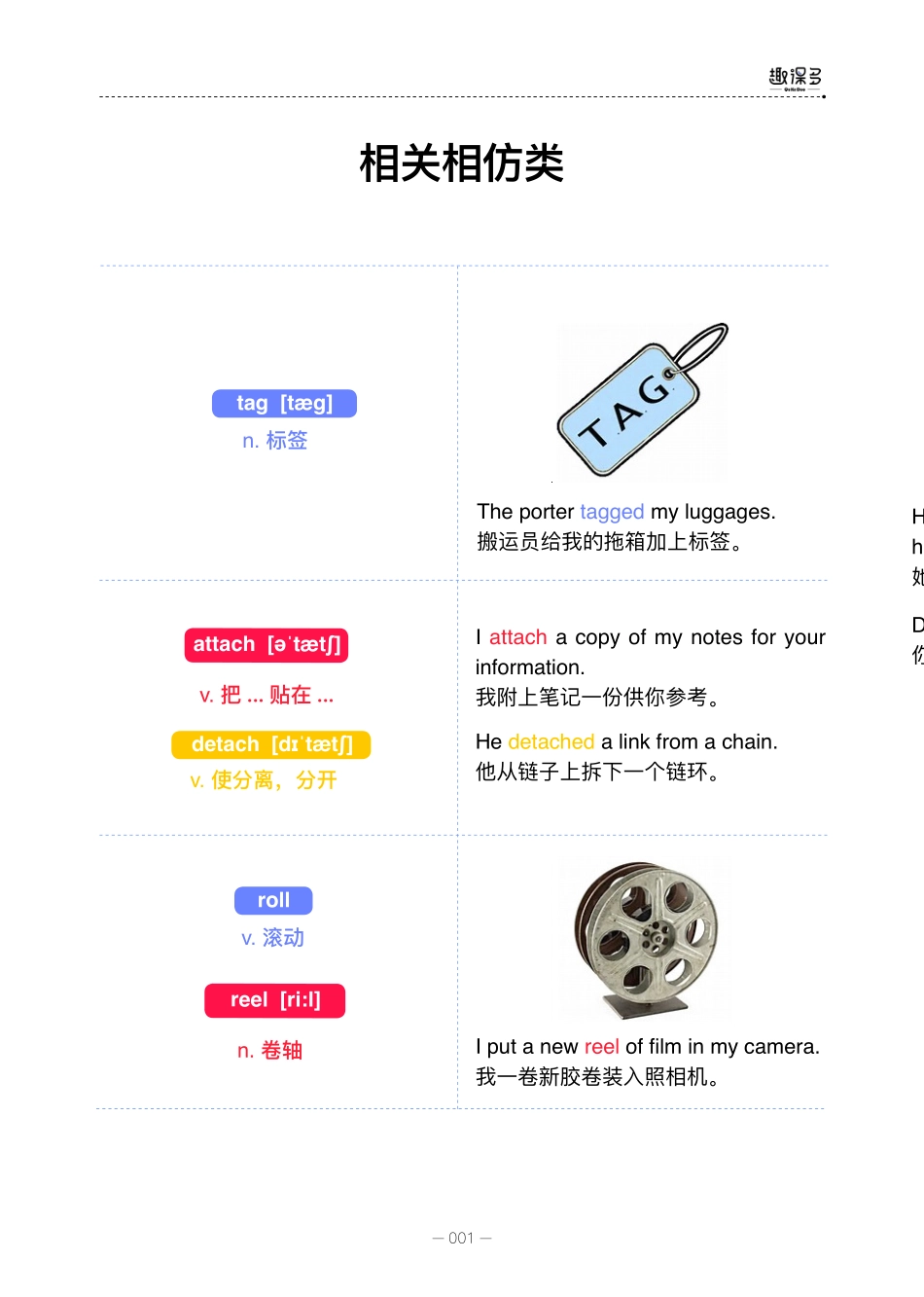Click the definition "n. 卷轴"

coord(270,1051)
